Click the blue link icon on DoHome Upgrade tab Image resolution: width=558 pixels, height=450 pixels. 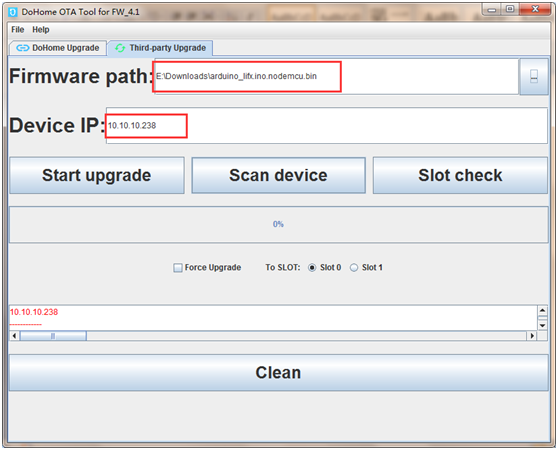(x=23, y=48)
